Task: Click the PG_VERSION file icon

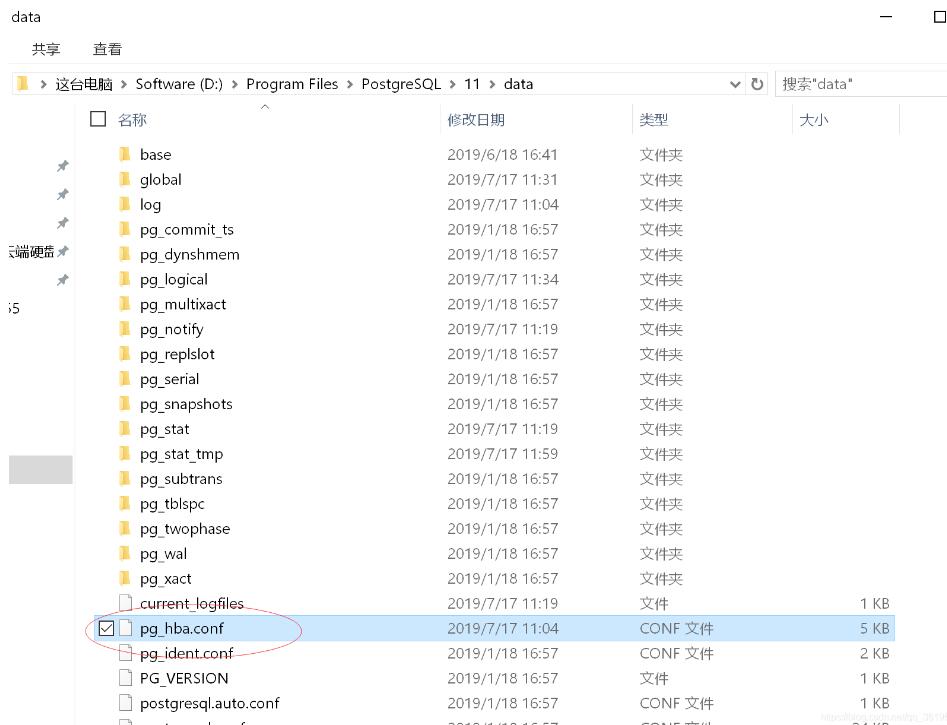Action: [x=125, y=678]
